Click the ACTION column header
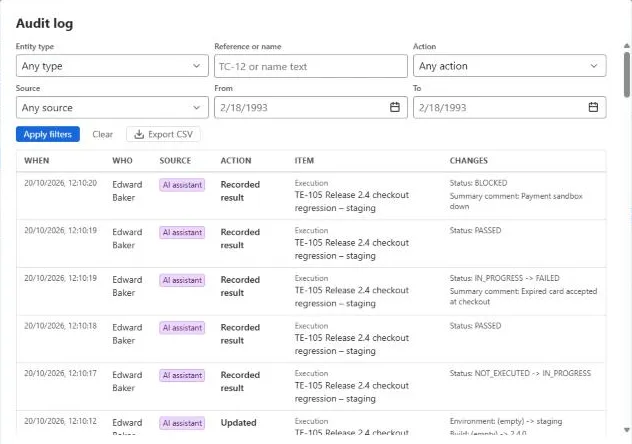This screenshot has width=632, height=444. tap(236, 161)
